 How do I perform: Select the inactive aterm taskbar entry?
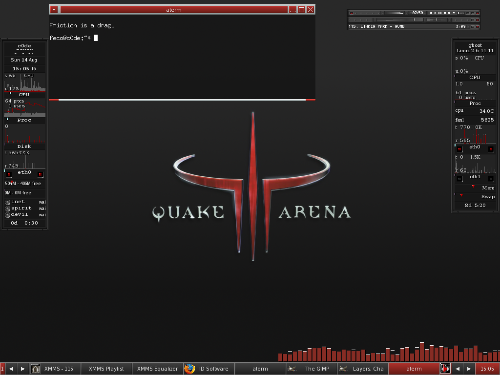pyautogui.click(x=260, y=369)
